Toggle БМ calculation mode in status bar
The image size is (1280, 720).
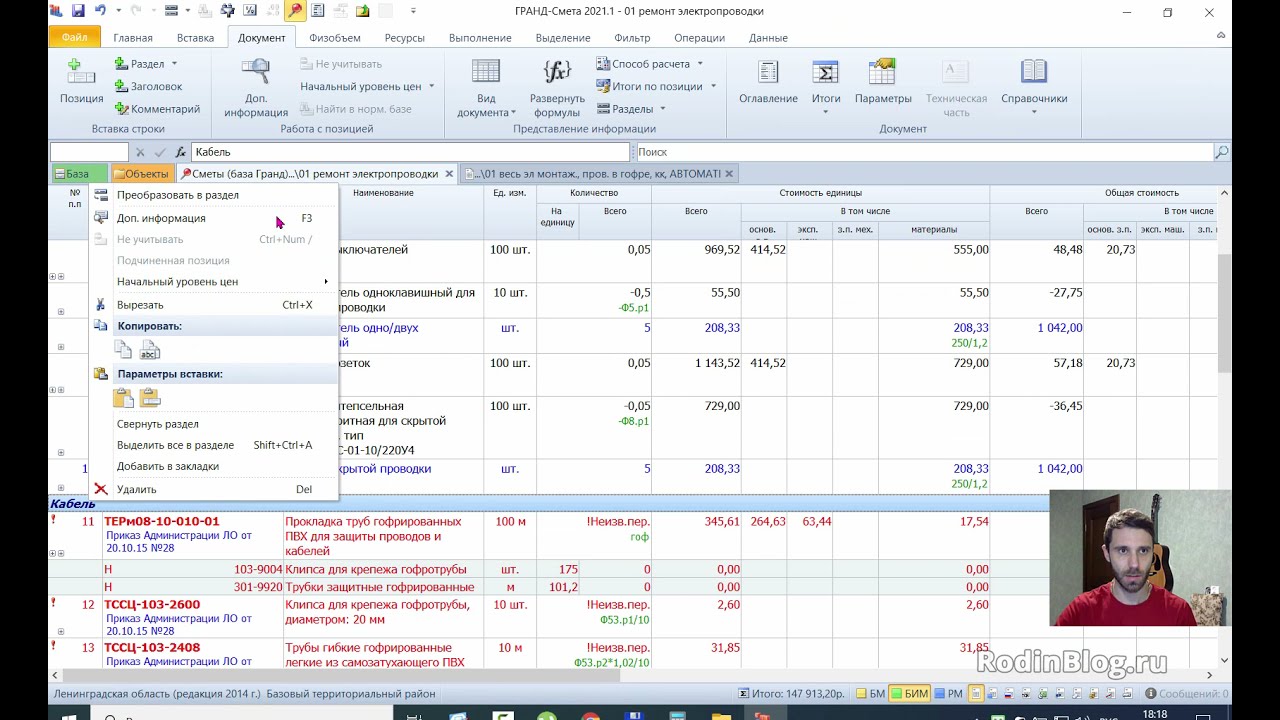coord(870,693)
